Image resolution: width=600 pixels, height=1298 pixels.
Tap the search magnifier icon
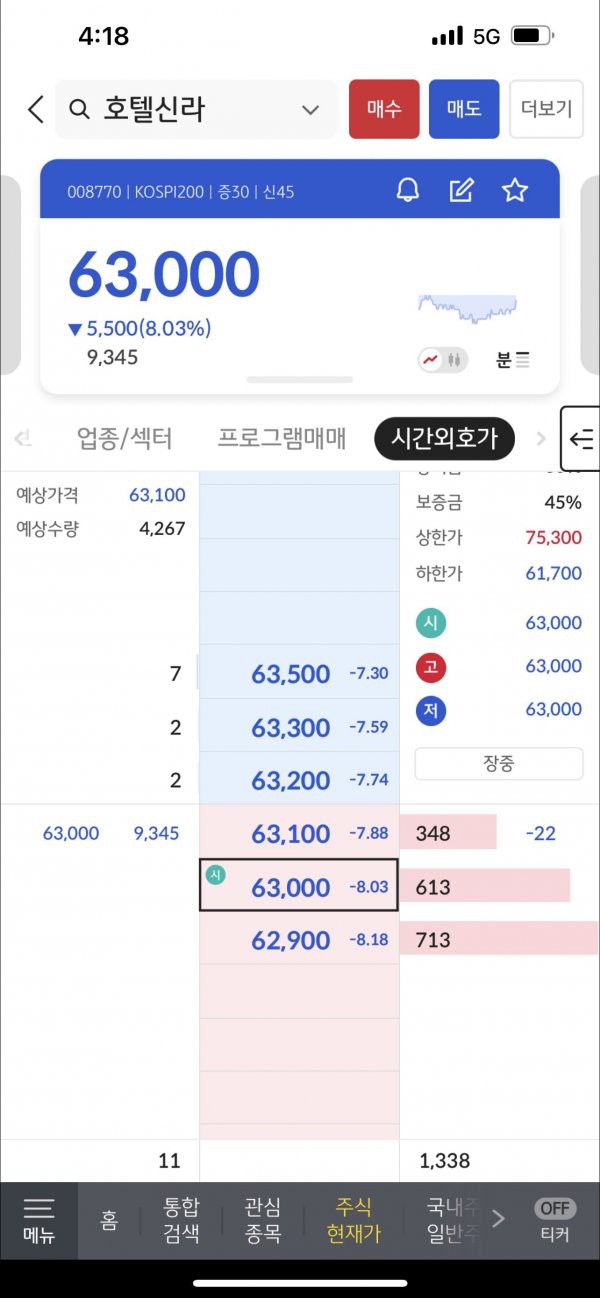(80, 109)
